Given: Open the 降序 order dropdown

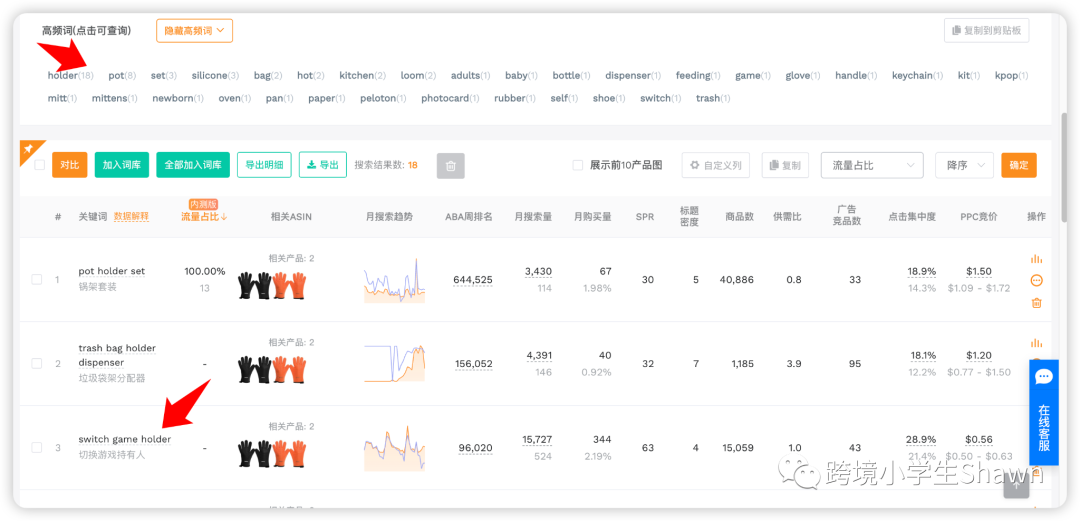Looking at the screenshot, I should point(964,165).
